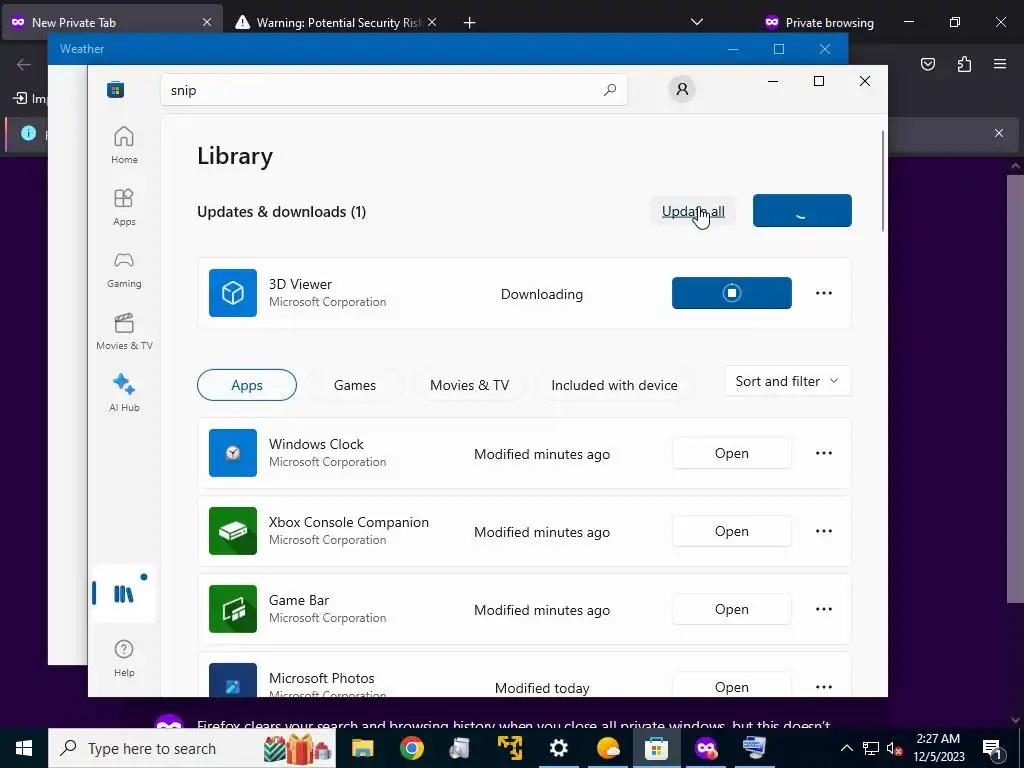Image resolution: width=1024 pixels, height=768 pixels.
Task: Open more options for Xbox Console Companion
Action: pyautogui.click(x=824, y=531)
